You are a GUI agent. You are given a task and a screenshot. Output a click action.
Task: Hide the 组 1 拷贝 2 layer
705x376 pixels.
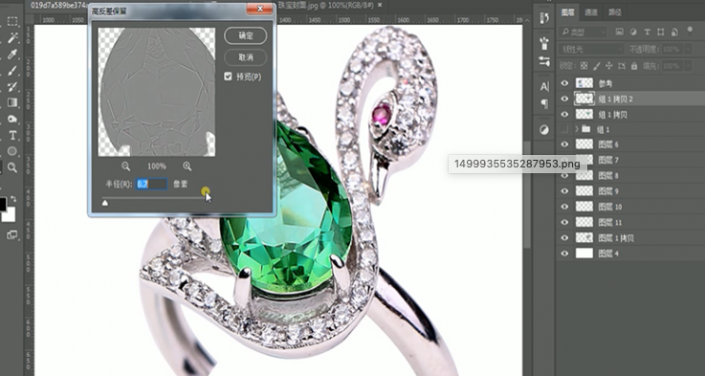coord(565,98)
